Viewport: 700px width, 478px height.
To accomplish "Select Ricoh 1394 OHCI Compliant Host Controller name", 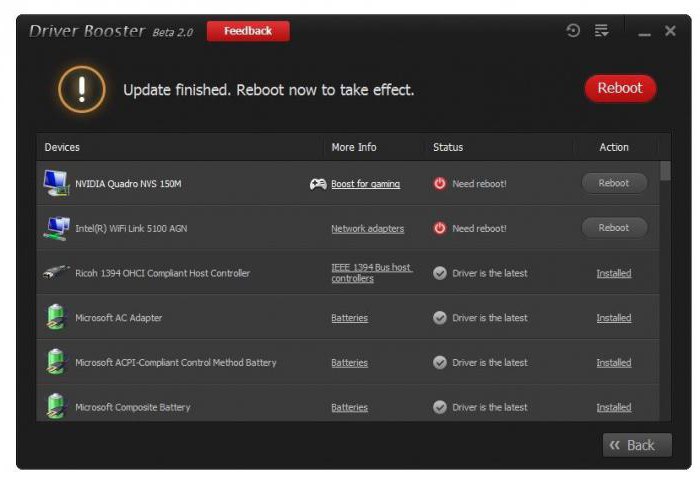I will click(x=162, y=273).
